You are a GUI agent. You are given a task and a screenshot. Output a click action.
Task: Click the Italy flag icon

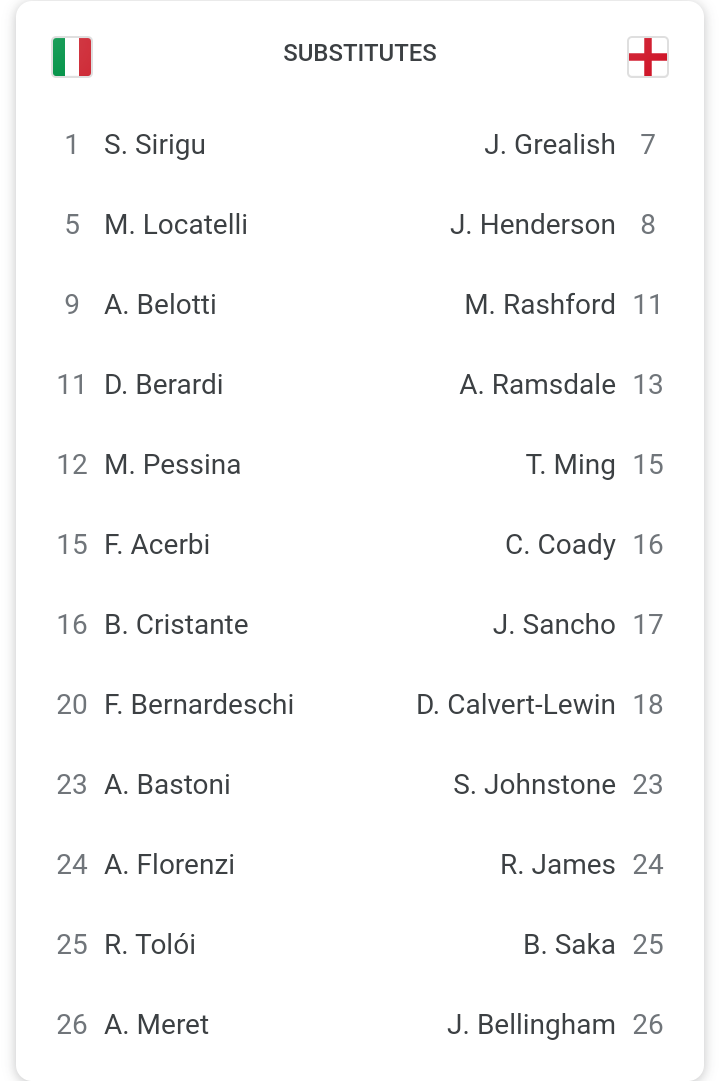pyautogui.click(x=71, y=57)
